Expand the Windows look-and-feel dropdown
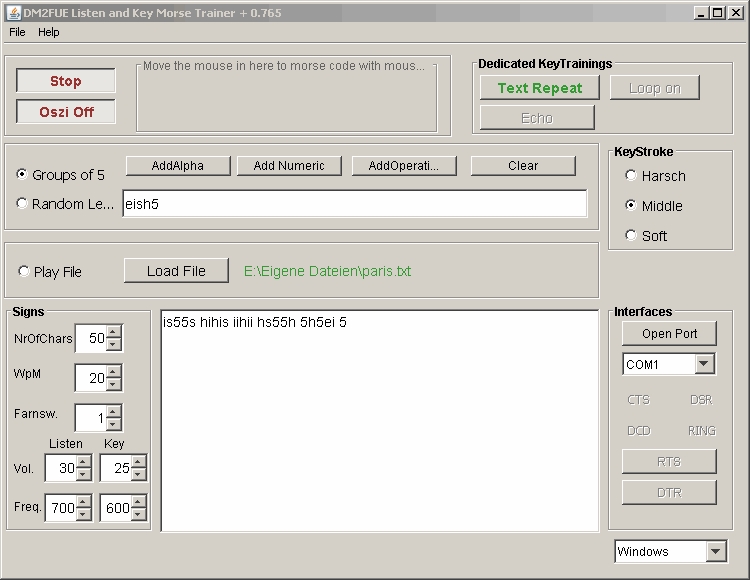The image size is (750, 580). click(x=716, y=551)
